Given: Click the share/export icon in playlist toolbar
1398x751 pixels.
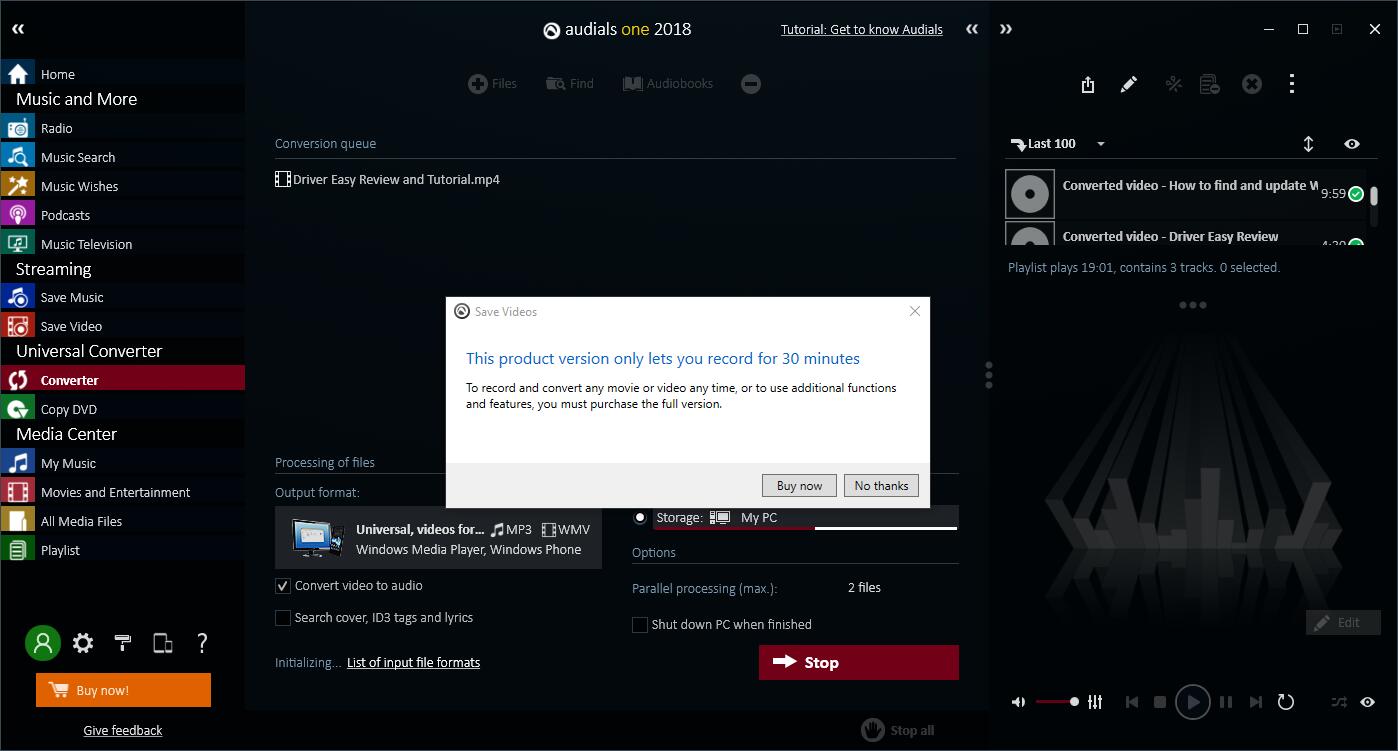Looking at the screenshot, I should click(1088, 85).
